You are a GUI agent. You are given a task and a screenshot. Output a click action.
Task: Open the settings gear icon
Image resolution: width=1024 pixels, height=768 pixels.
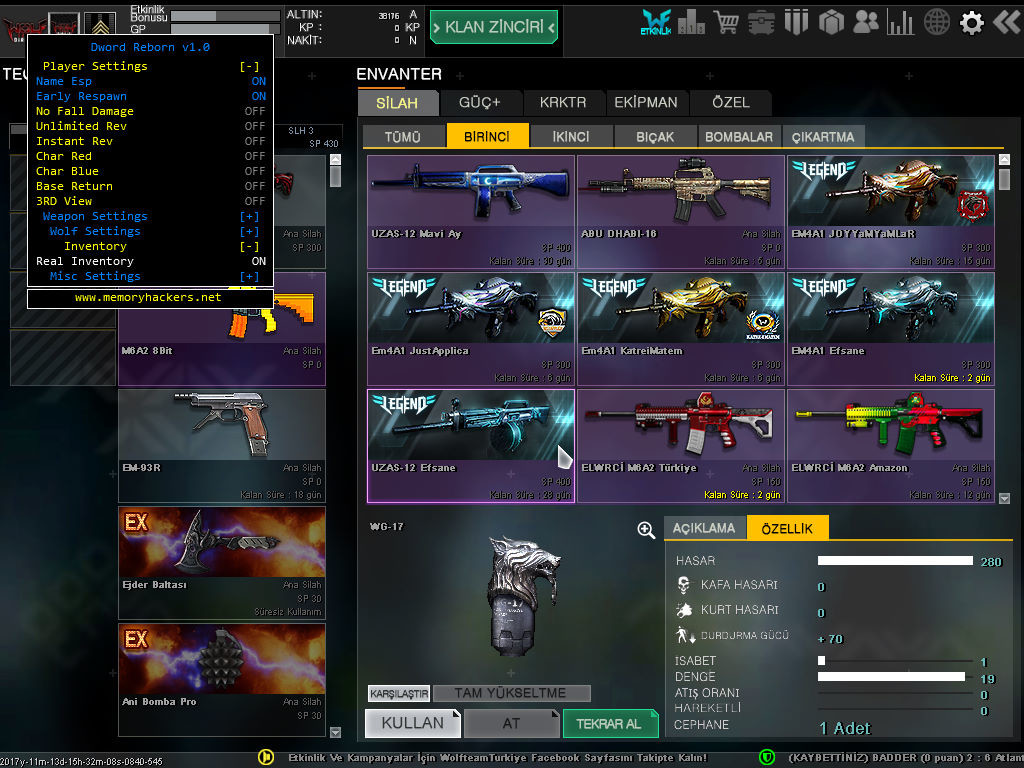pyautogui.click(x=971, y=23)
